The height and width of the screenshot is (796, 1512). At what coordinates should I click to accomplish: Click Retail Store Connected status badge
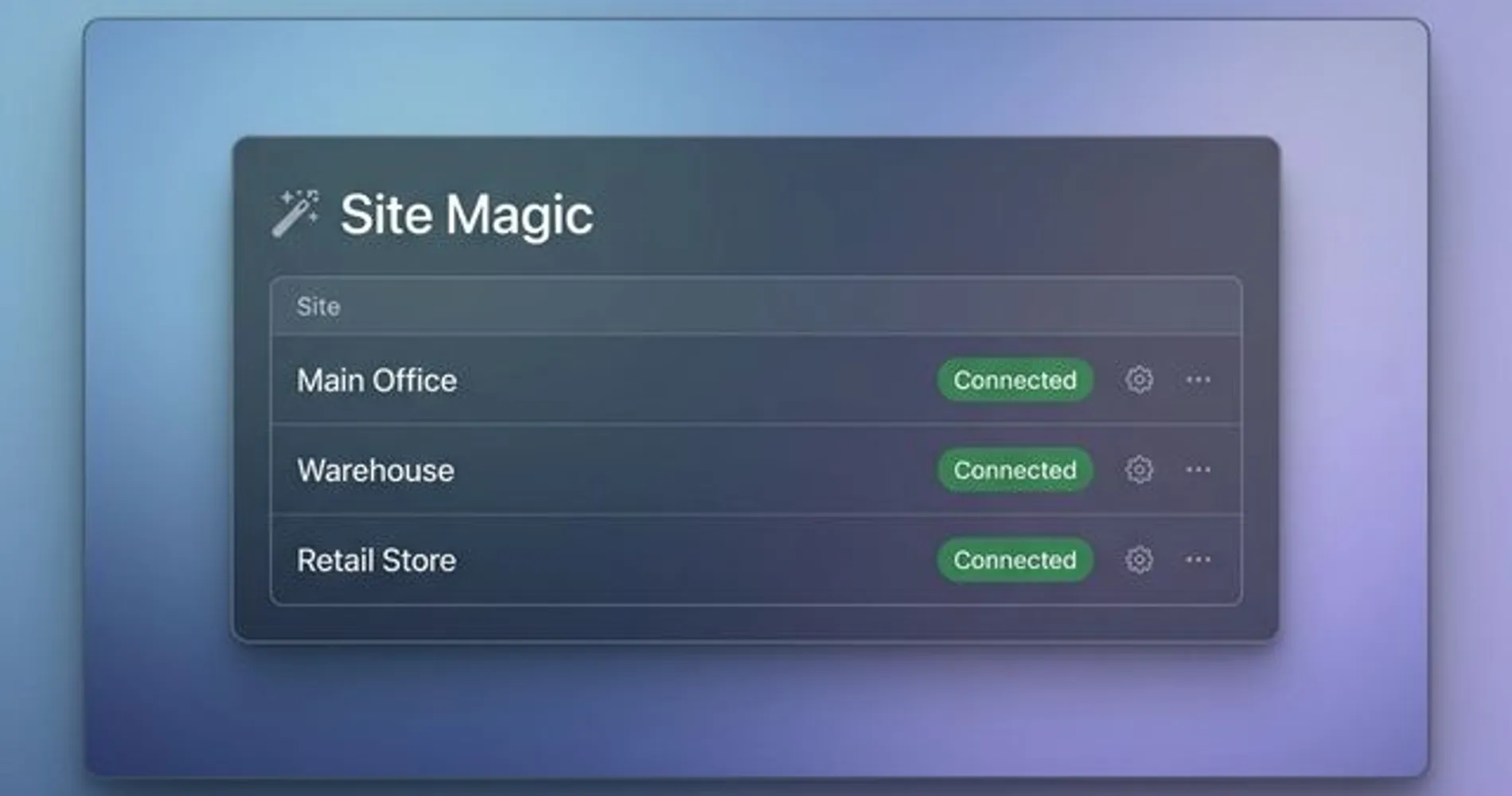[x=1015, y=560]
